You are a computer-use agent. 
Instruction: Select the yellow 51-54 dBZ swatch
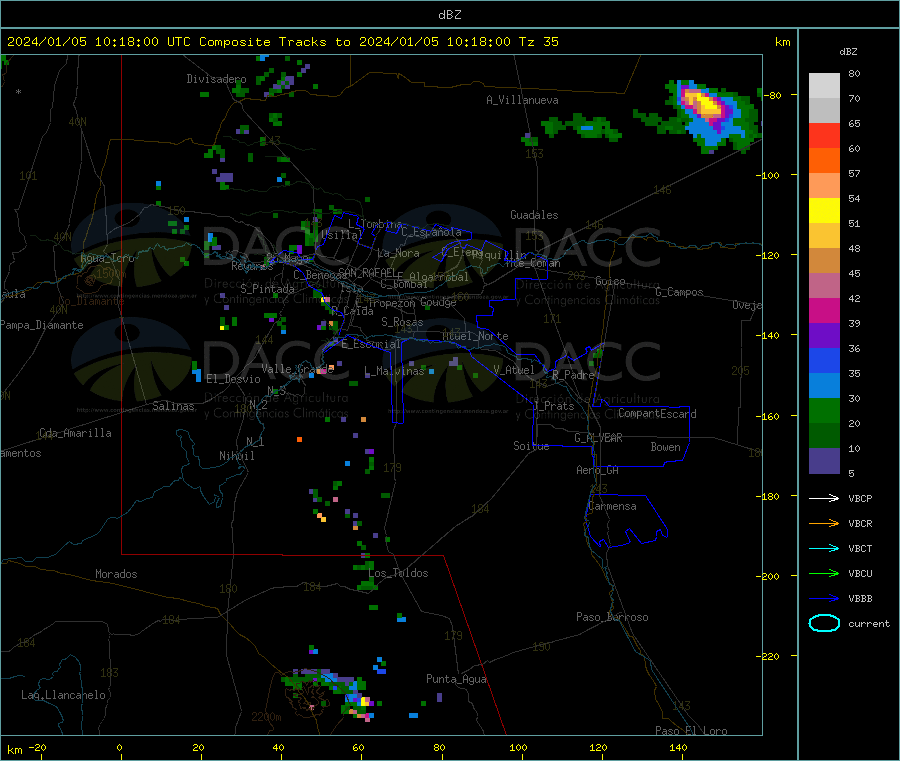click(824, 211)
